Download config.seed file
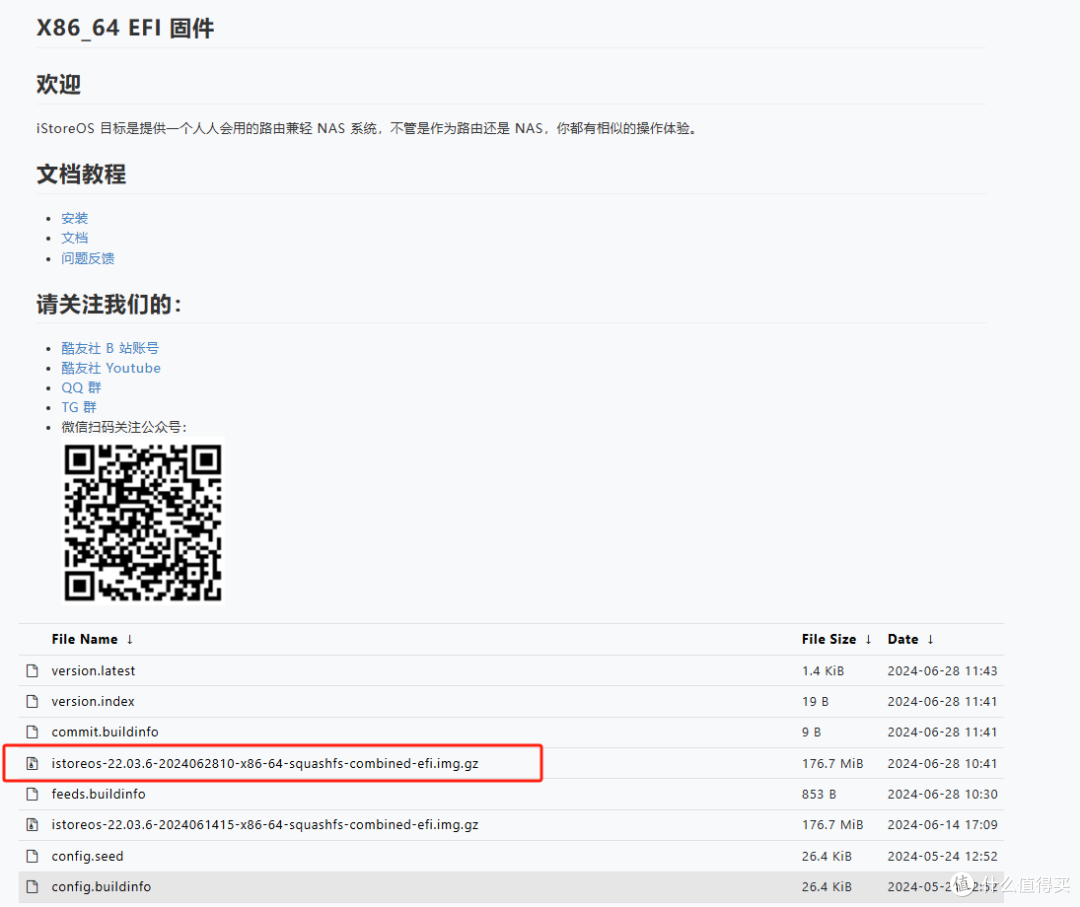This screenshot has width=1080, height=907. (x=87, y=856)
